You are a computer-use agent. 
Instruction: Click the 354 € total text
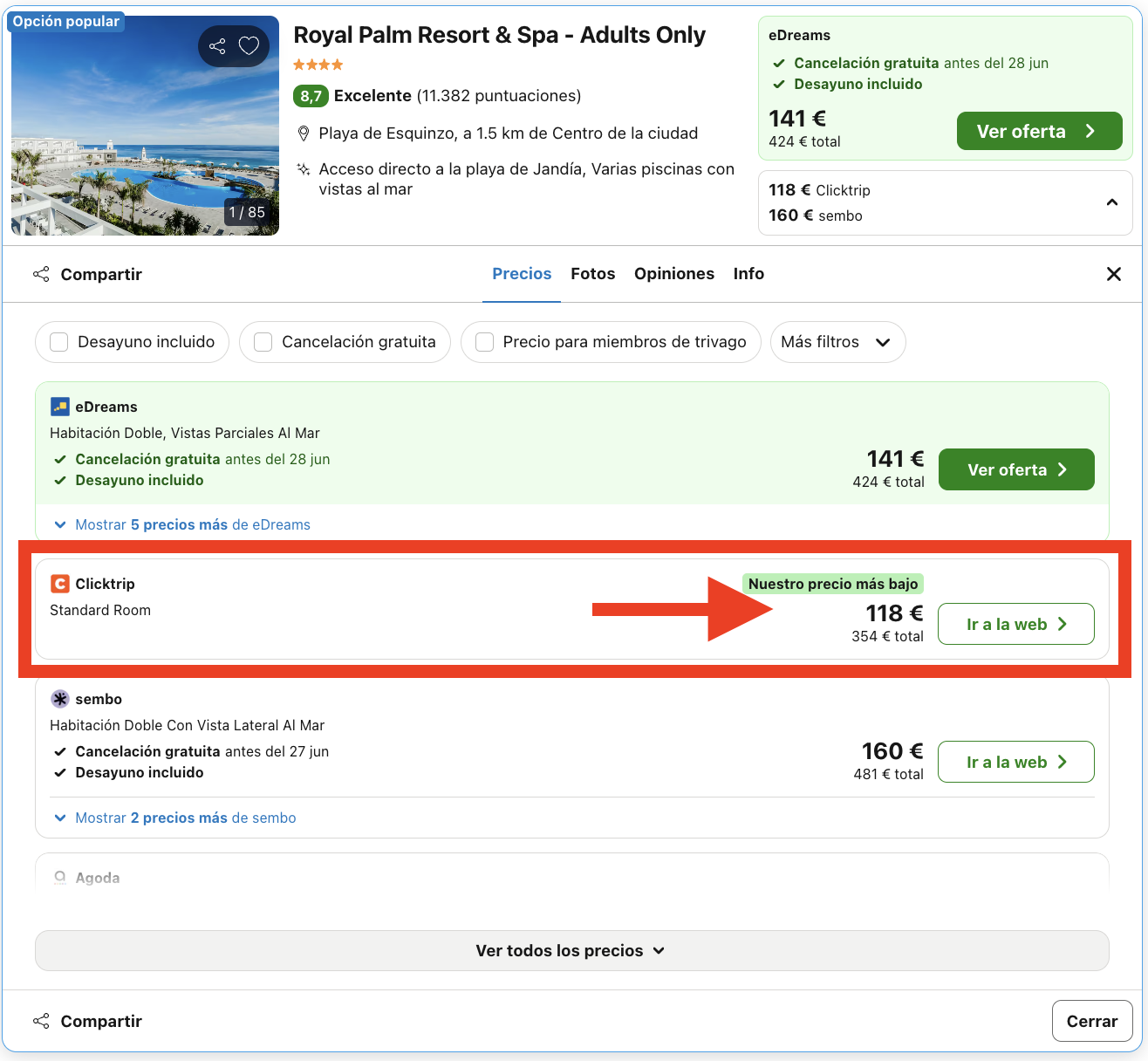pyautogui.click(x=887, y=636)
